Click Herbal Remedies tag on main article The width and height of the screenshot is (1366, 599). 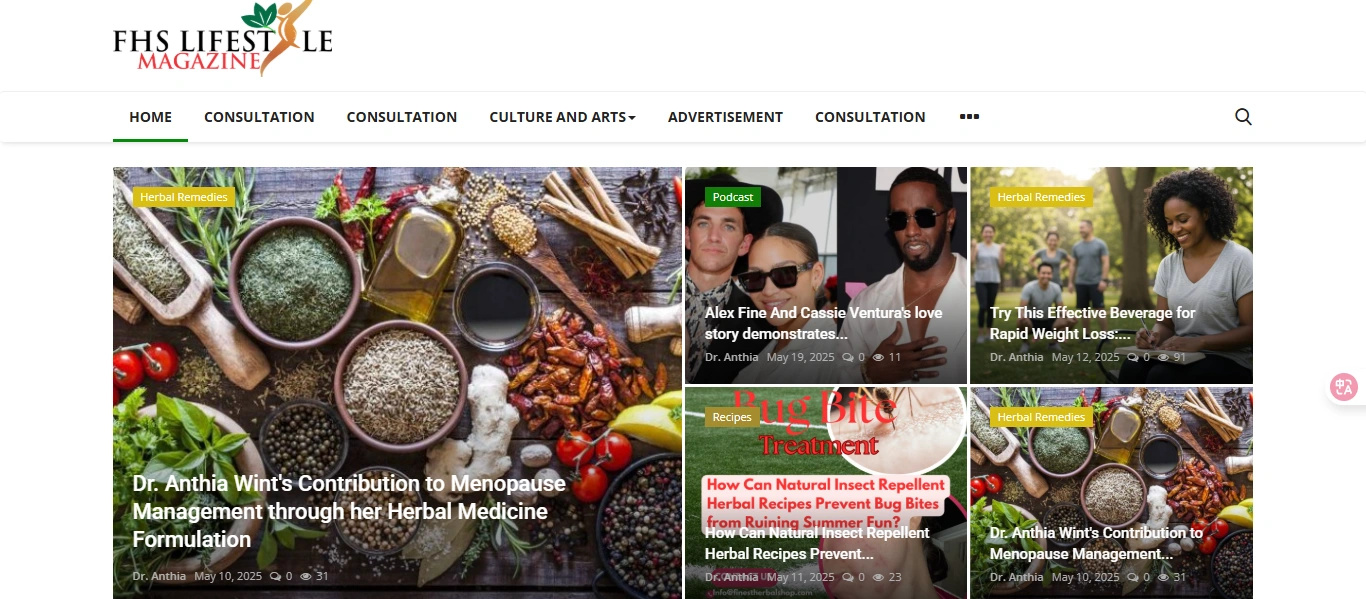(x=184, y=197)
